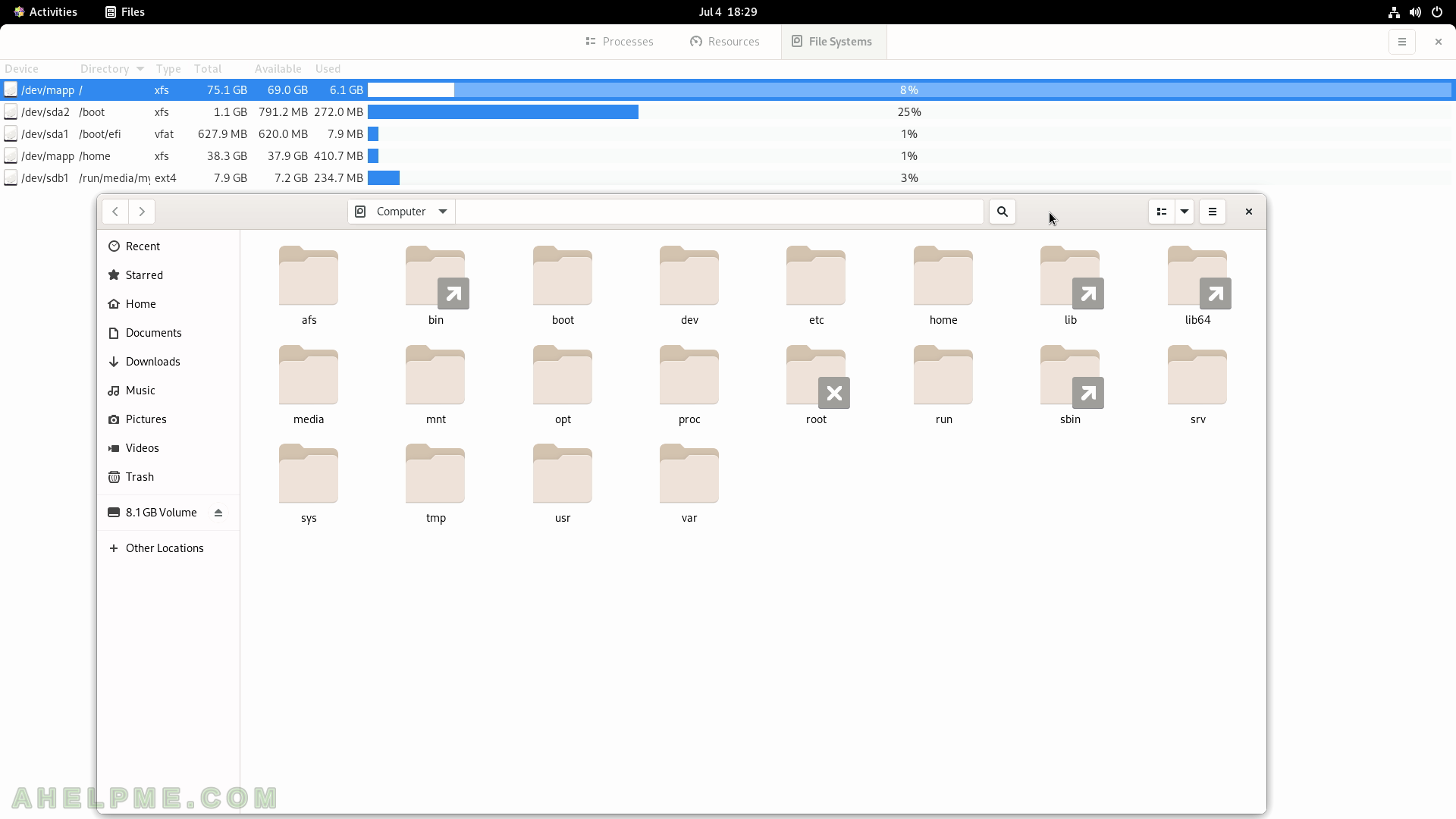Image resolution: width=1456 pixels, height=819 pixels.
Task: Sort by Used column header
Action: 328,69
